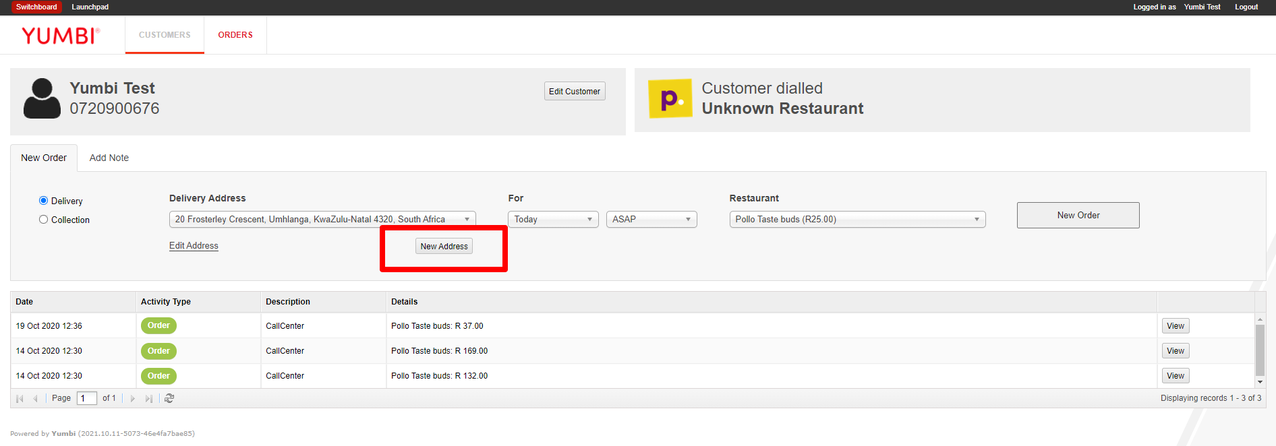Select the Collection radio option
This screenshot has width=1276, height=446.
(43, 219)
